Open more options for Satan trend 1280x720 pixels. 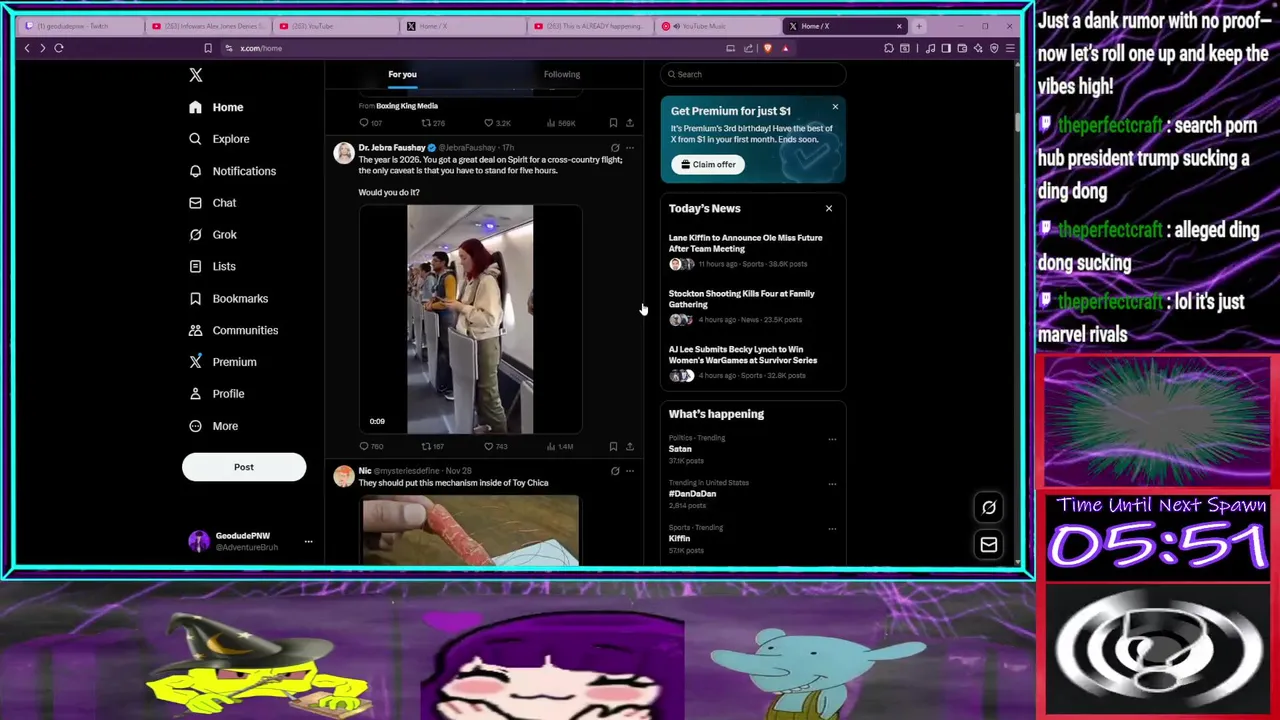[x=832, y=439]
